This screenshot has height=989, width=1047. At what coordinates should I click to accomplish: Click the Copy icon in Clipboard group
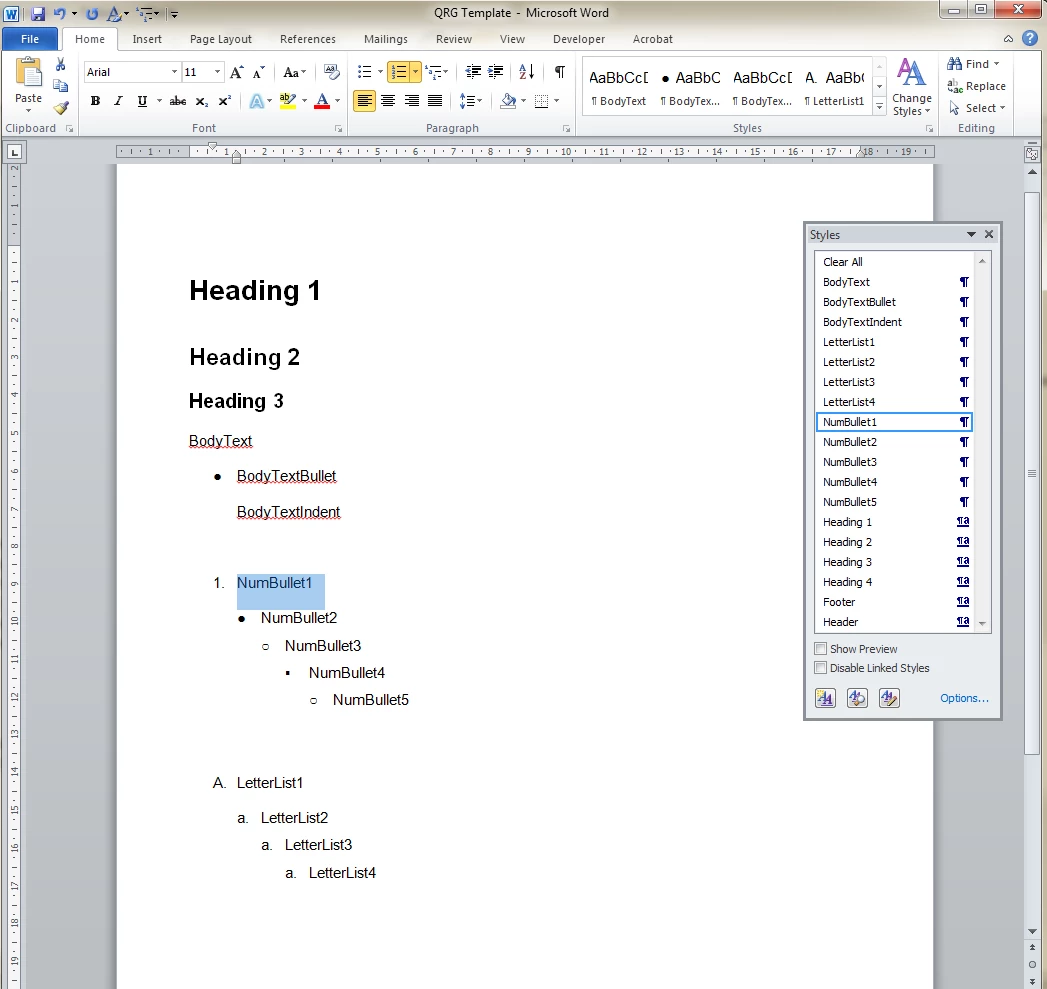[60, 85]
